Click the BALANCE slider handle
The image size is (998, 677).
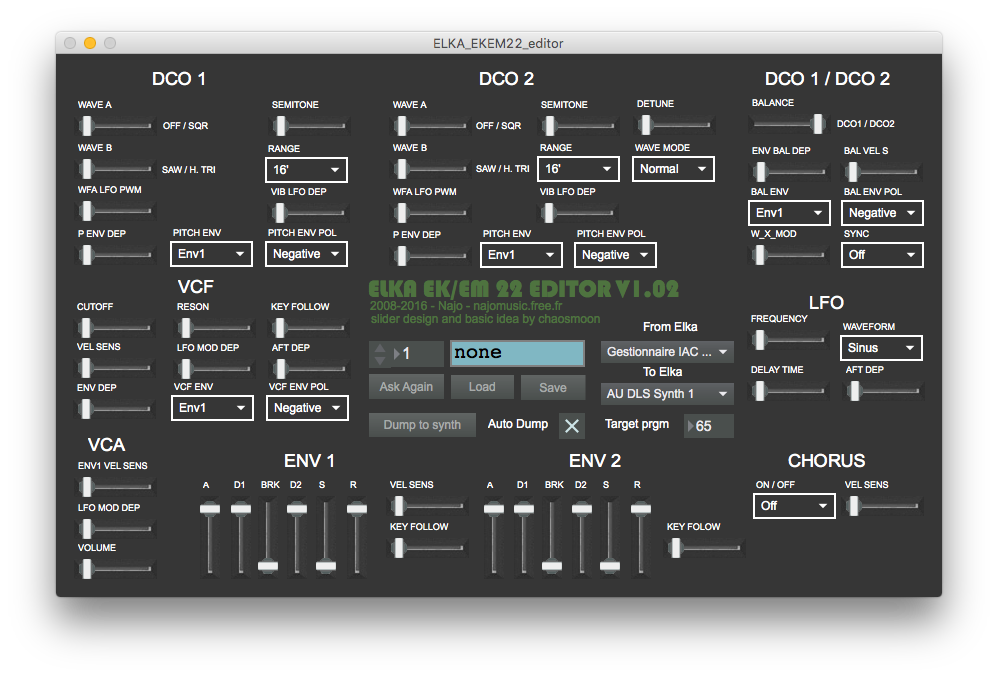[819, 123]
